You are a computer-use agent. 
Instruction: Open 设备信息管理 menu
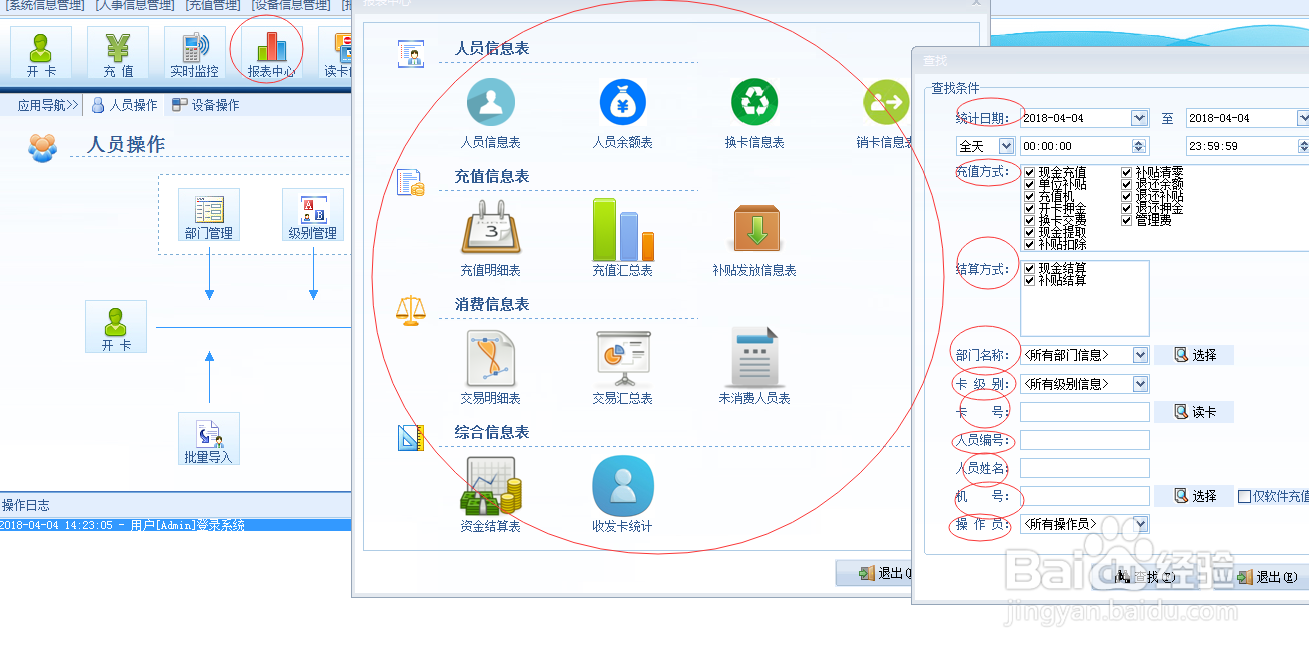tap(290, 6)
